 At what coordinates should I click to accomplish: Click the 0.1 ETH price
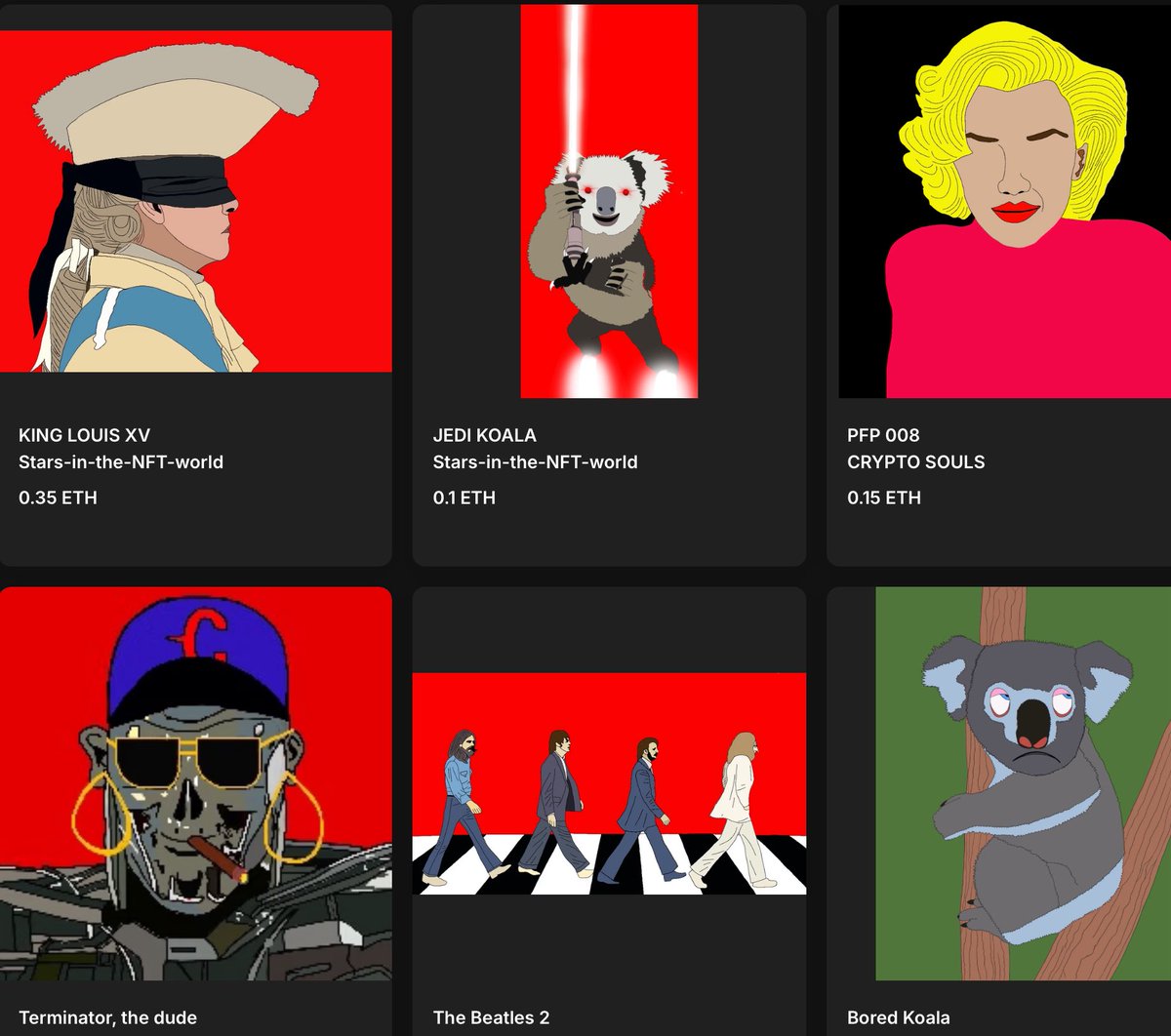464,498
